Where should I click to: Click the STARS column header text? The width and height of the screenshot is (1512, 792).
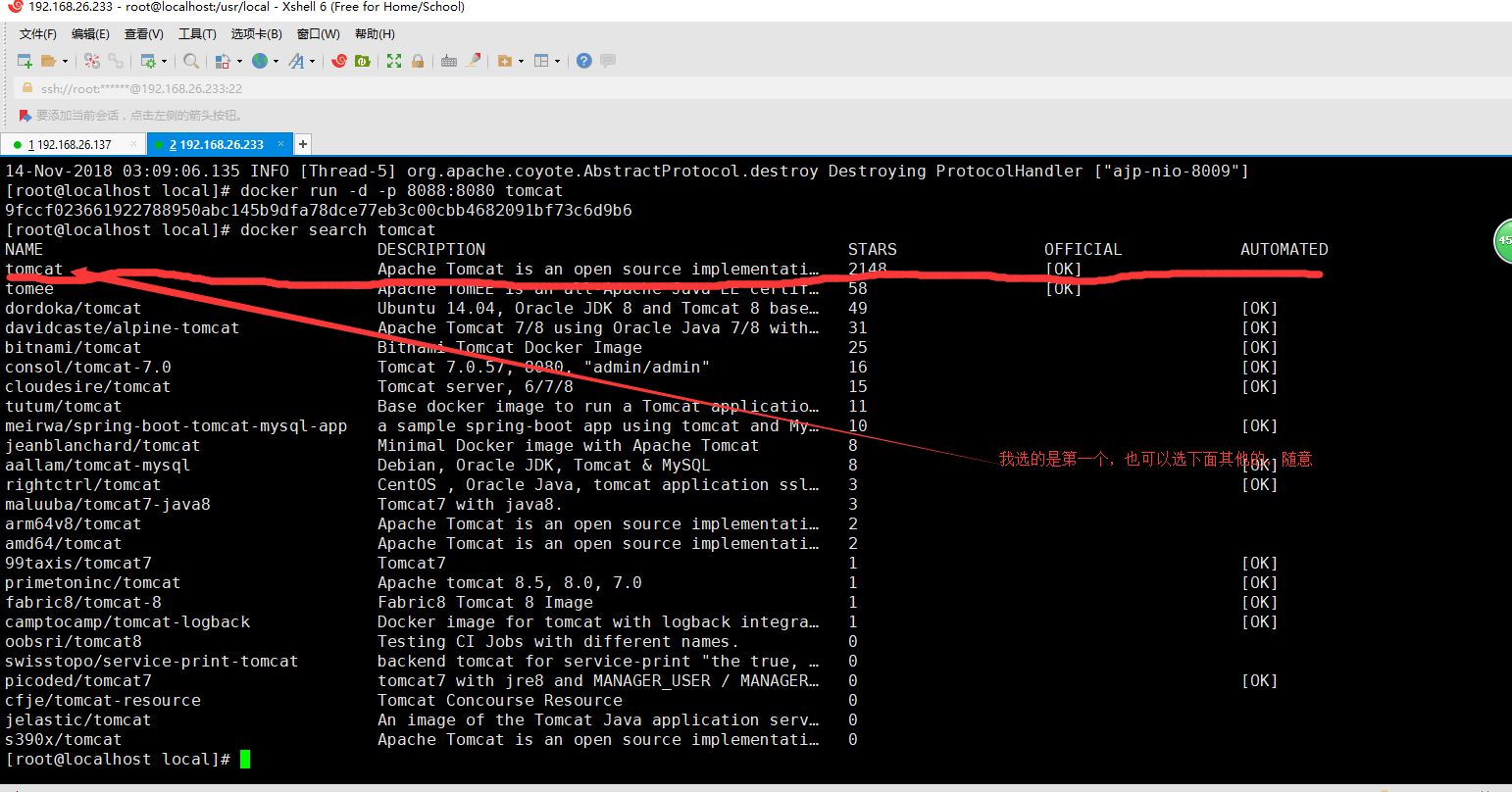(x=873, y=249)
